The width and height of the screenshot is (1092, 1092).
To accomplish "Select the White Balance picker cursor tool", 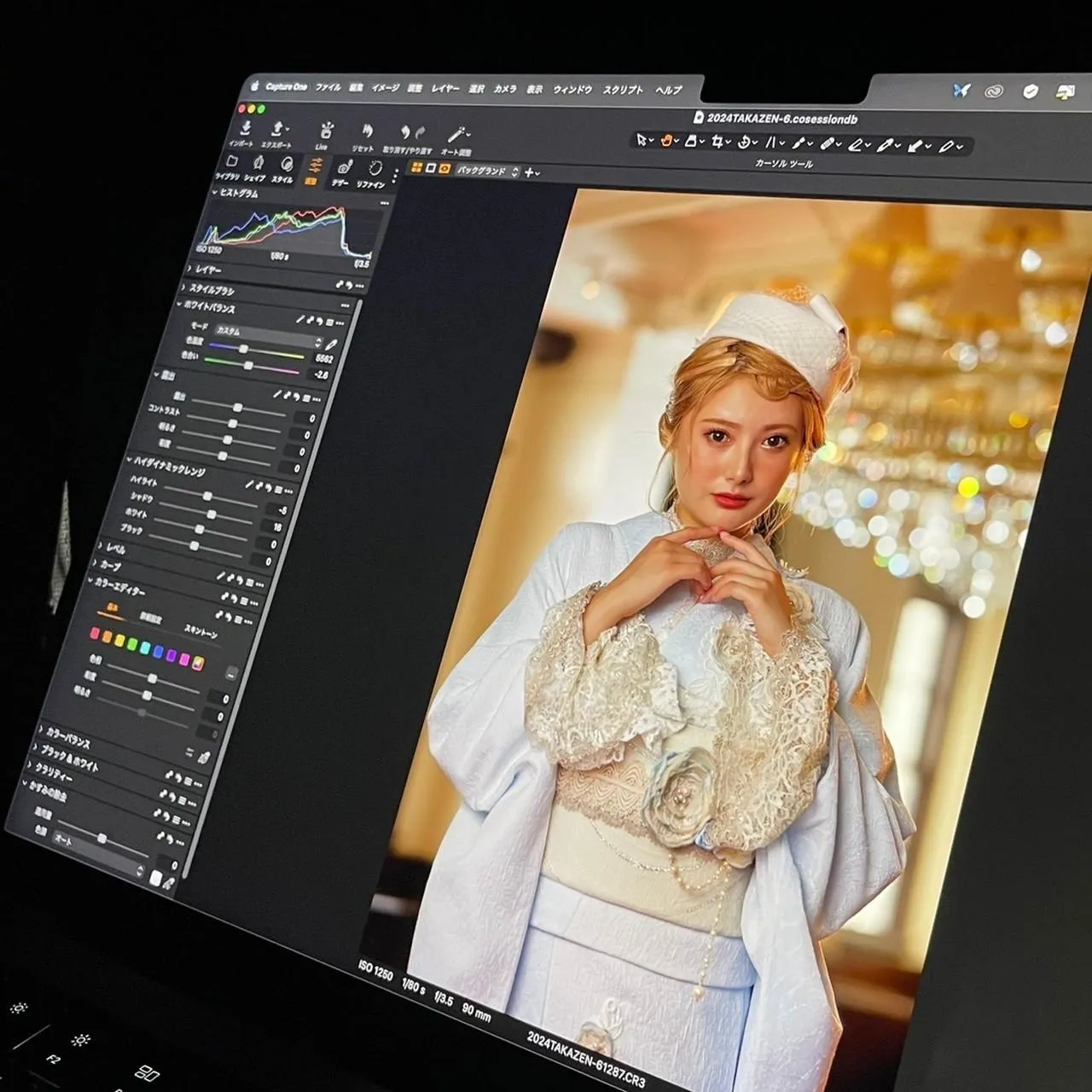I will [x=885, y=147].
